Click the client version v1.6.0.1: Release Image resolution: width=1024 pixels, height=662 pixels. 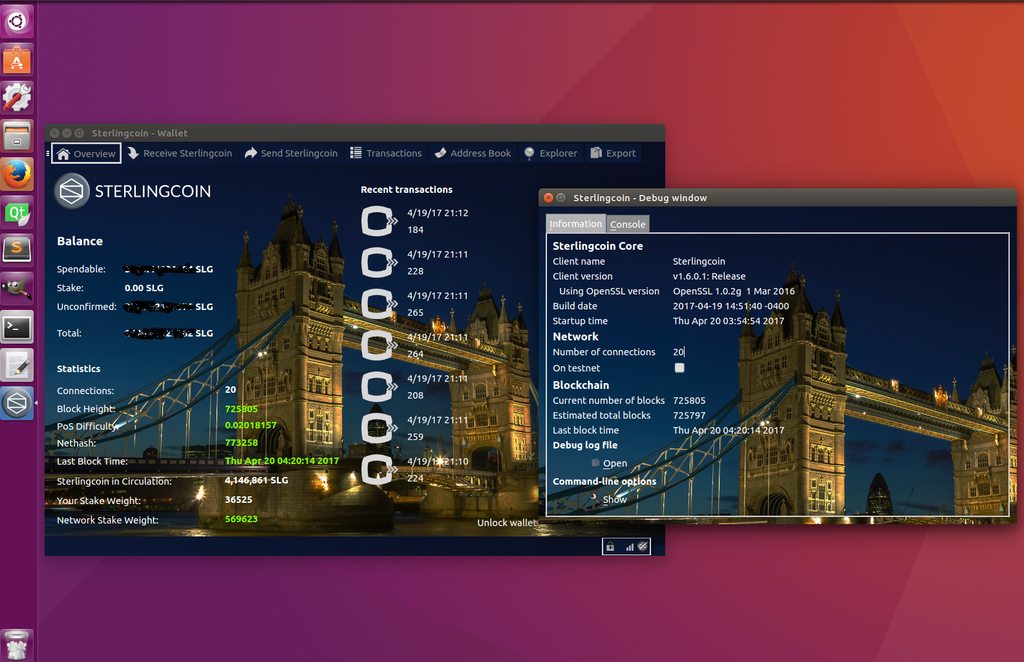click(x=709, y=276)
